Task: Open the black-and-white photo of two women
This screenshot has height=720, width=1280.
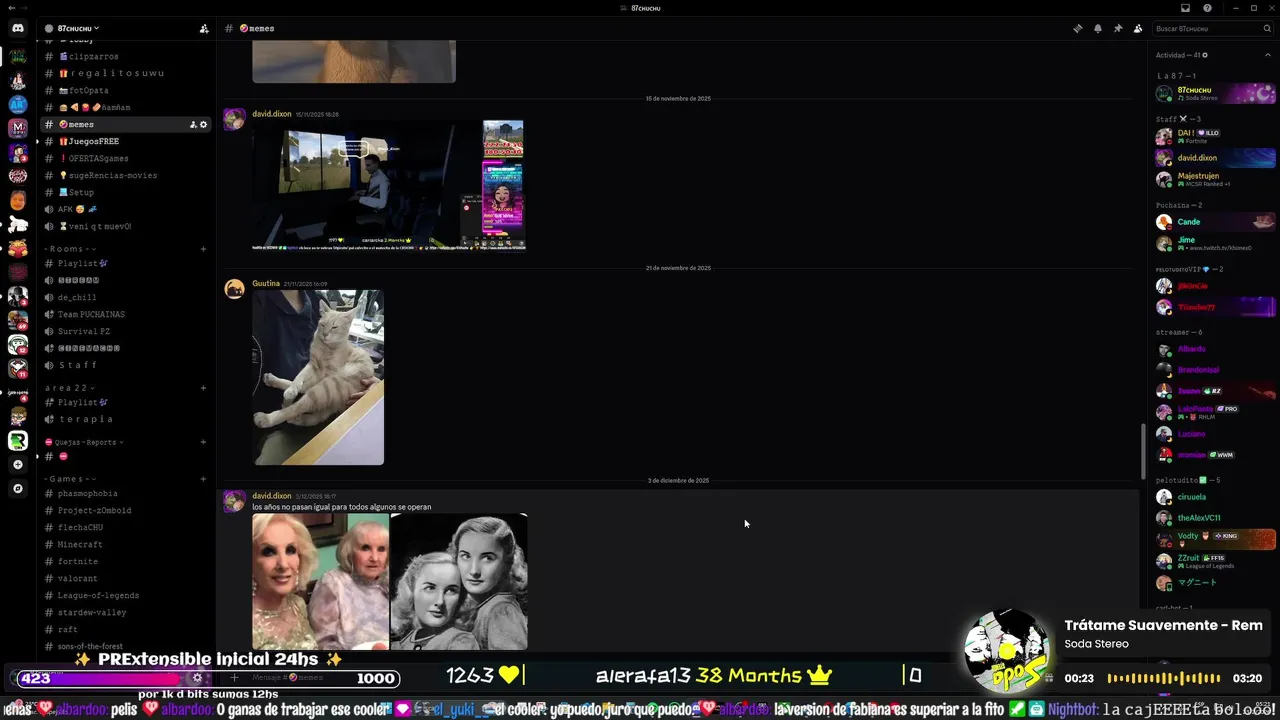Action: [x=459, y=582]
